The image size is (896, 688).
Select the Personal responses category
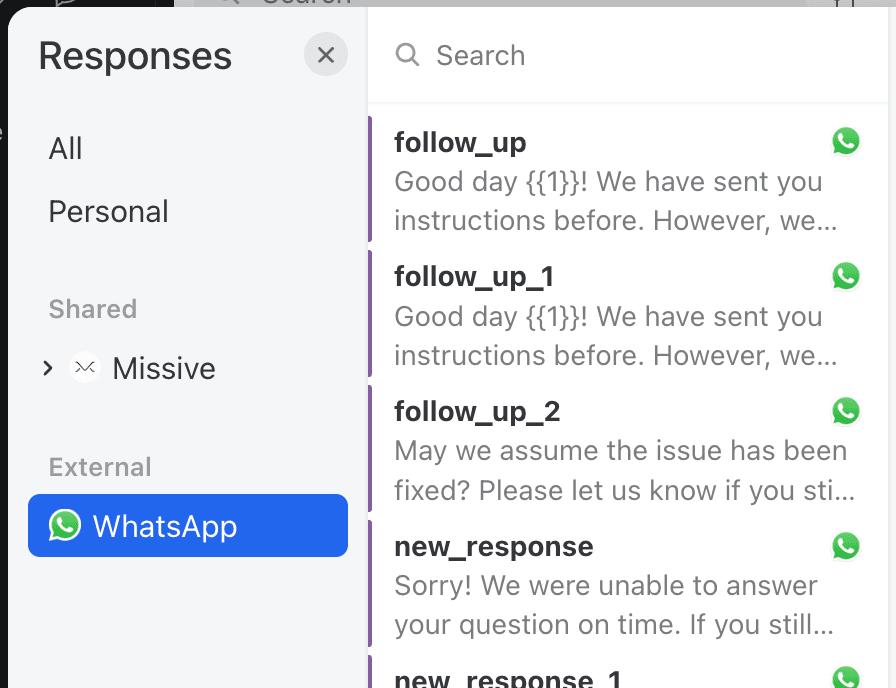pos(109,212)
